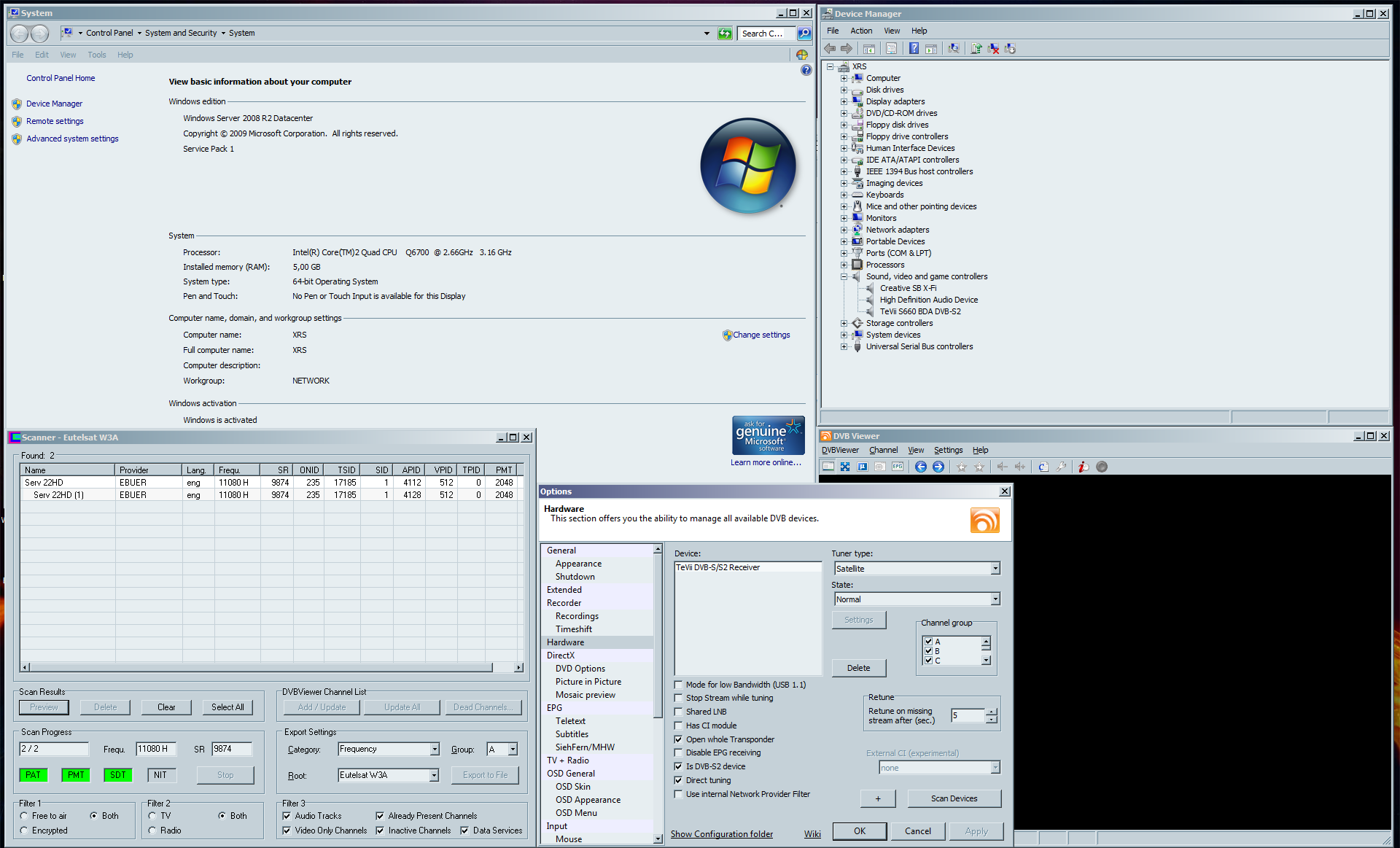The width and height of the screenshot is (1400, 848).
Task: Click Select All in Scan Results
Action: [x=227, y=707]
